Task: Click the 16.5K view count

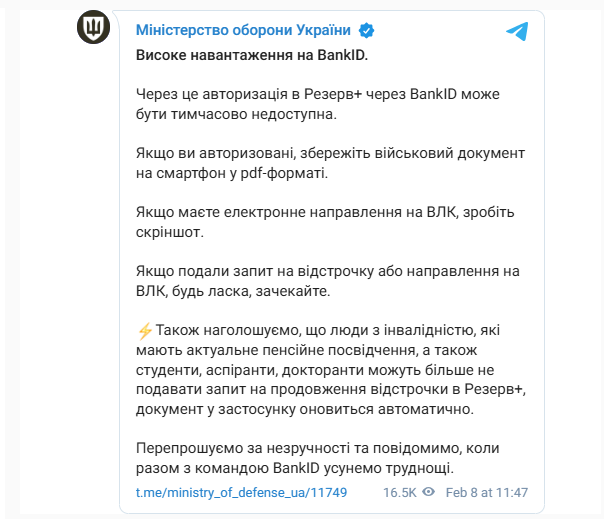Action: (x=400, y=493)
